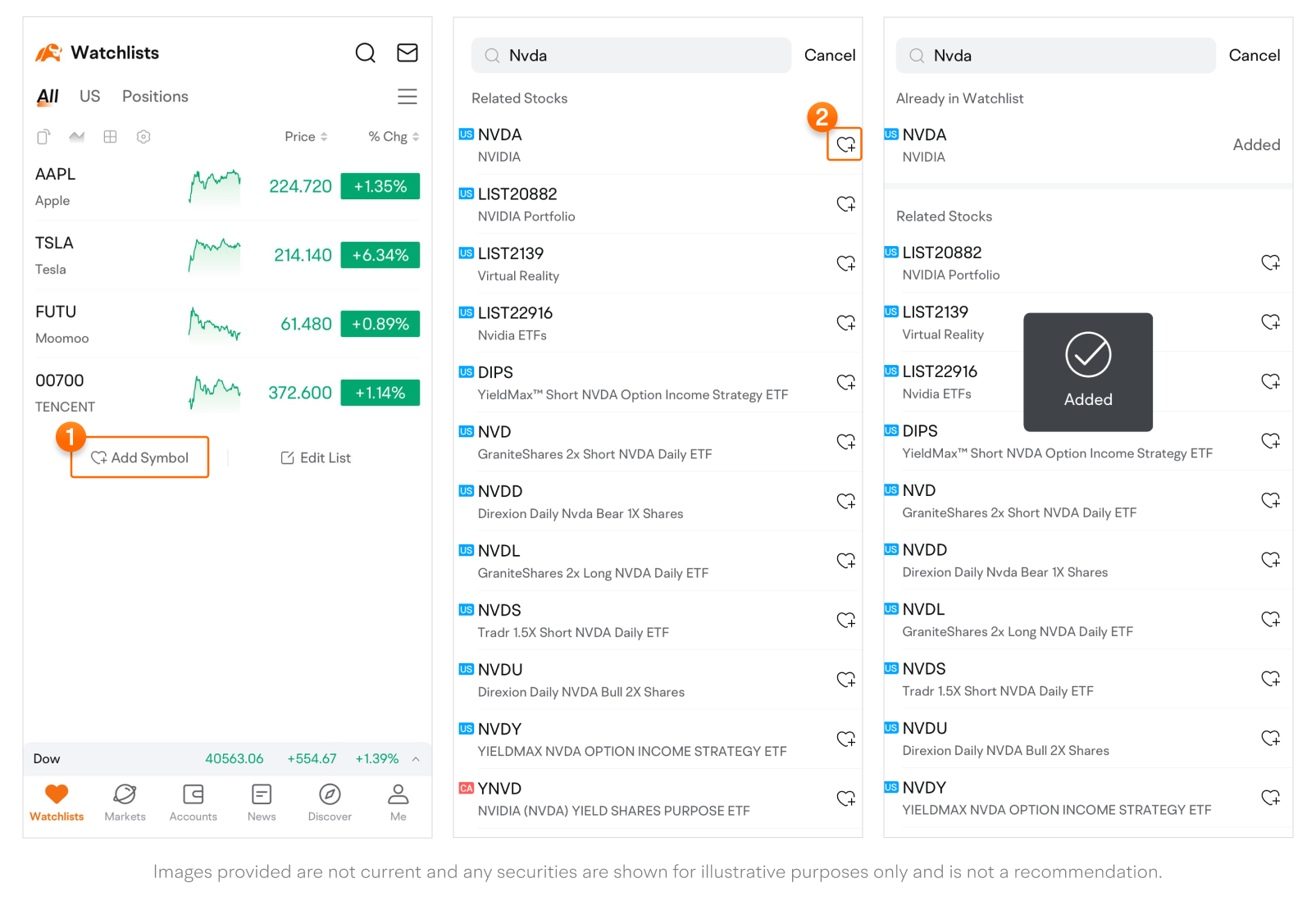This screenshot has height=901, width=1316.
Task: Switch to the Positions tab
Action: coord(155,97)
